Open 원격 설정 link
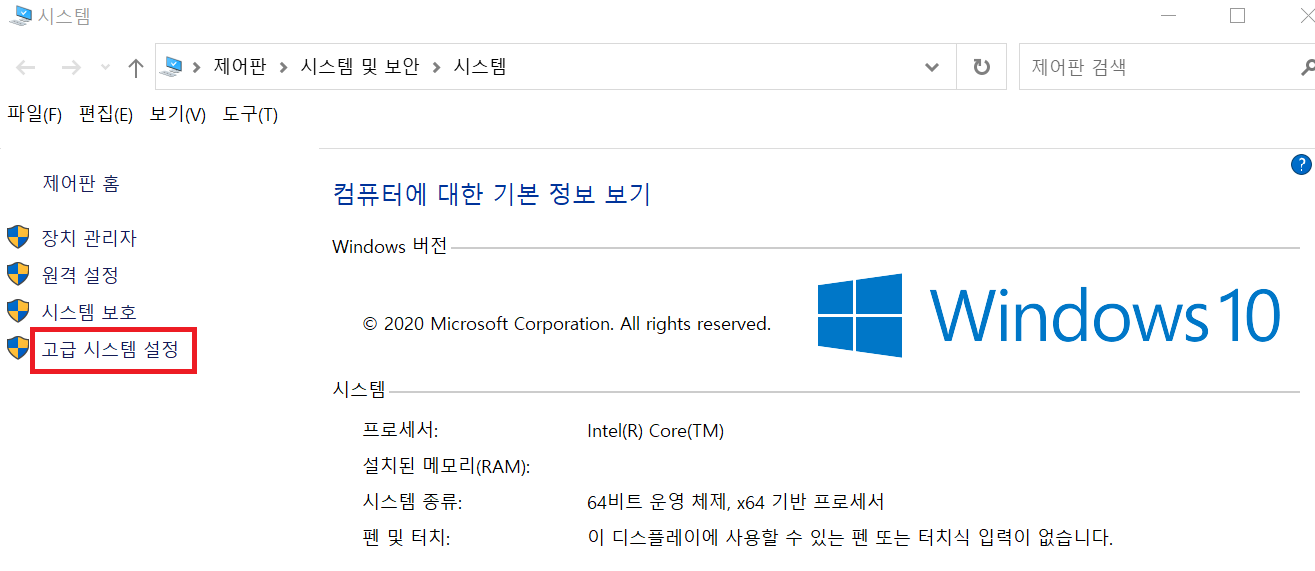This screenshot has width=1315, height=571. [80, 275]
